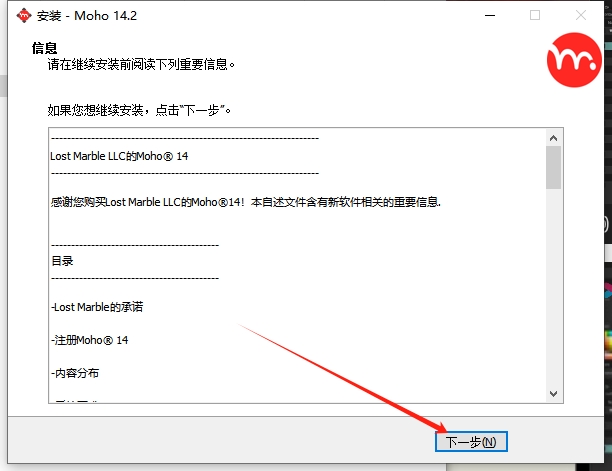This screenshot has width=612, height=471.
Task: Click the scrollbar up arrow in info box
Action: tap(553, 138)
